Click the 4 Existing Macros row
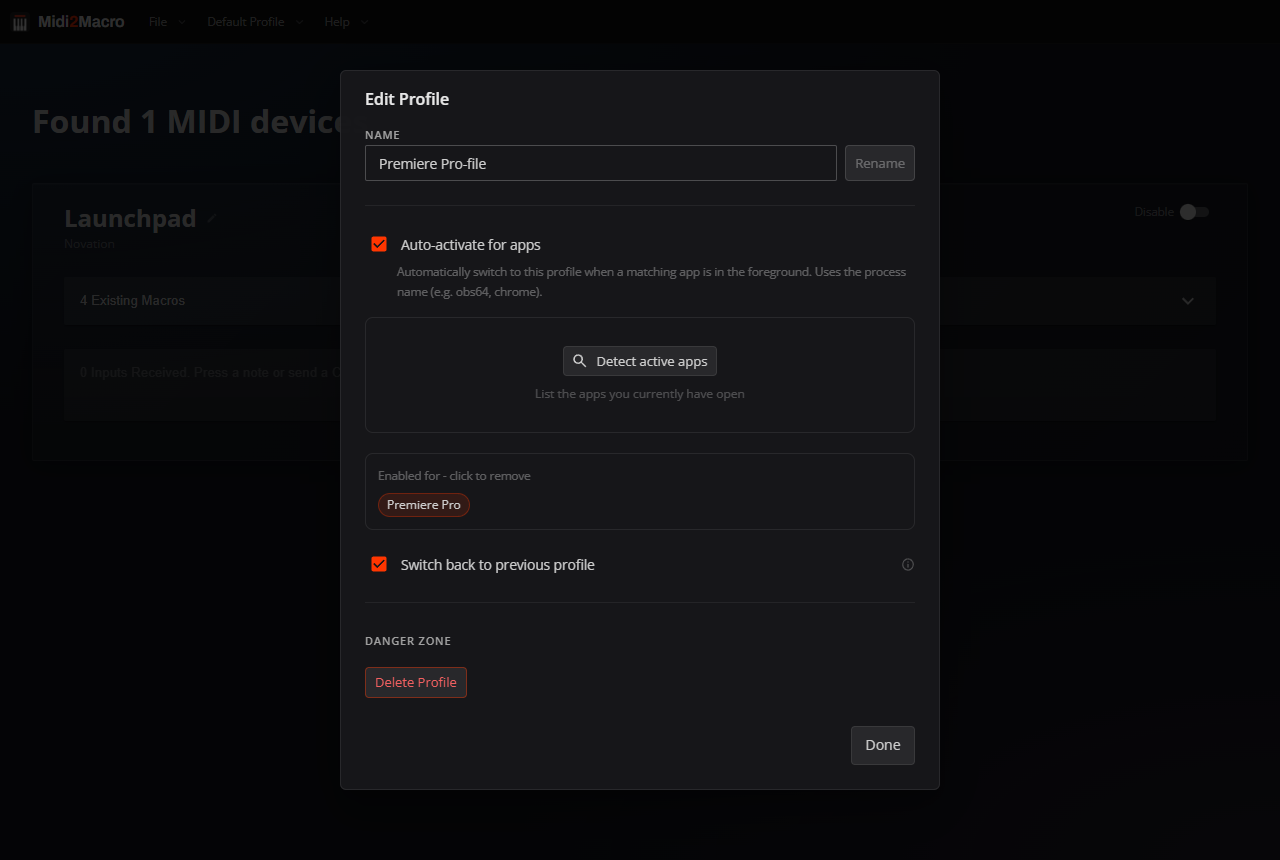Screen dimensions: 1280x860 click(640, 301)
